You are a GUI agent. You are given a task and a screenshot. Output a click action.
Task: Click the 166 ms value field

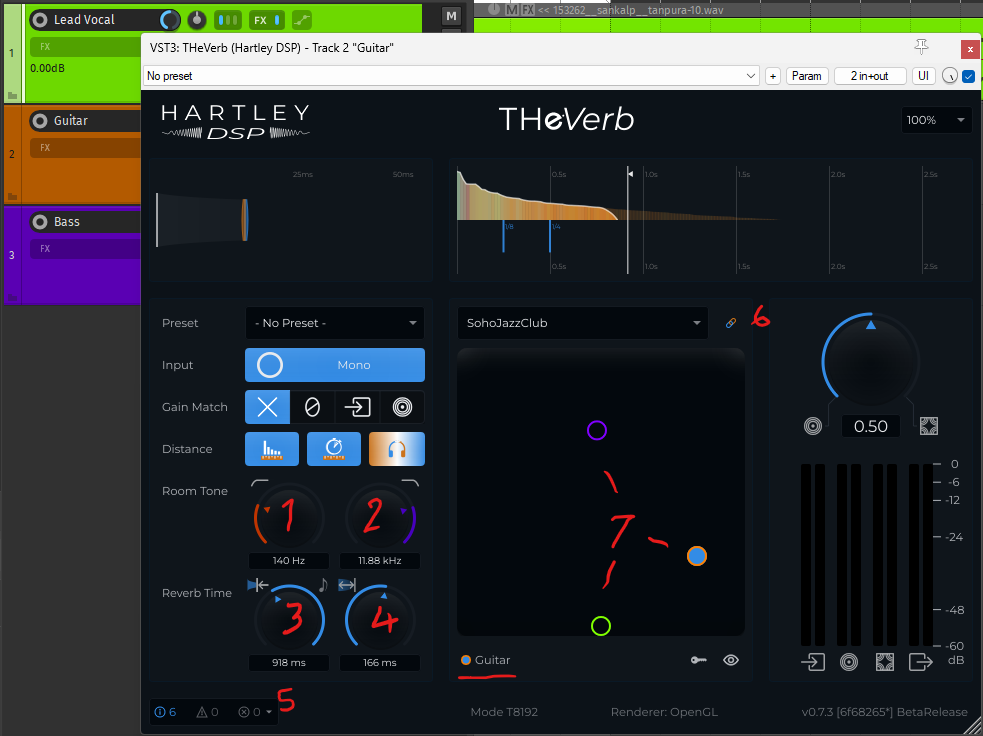coord(380,663)
